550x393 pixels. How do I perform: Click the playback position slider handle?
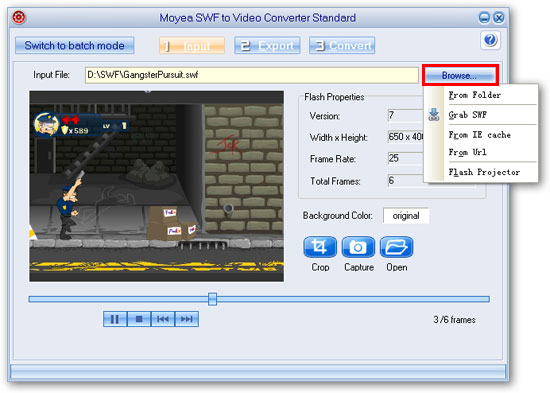[212, 299]
